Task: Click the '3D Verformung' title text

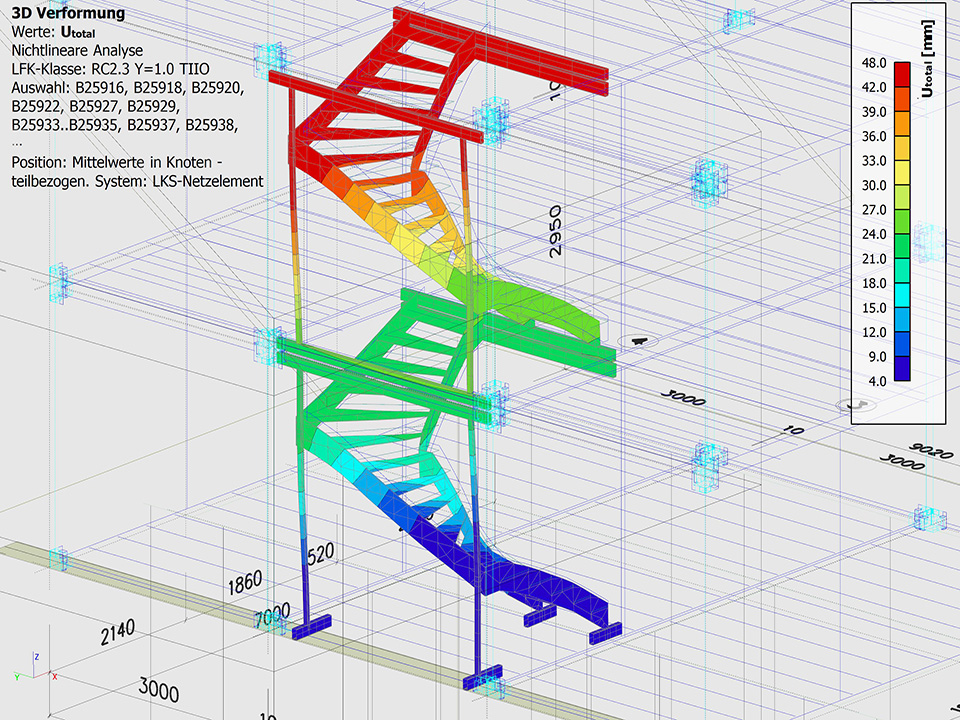Action: [68, 13]
